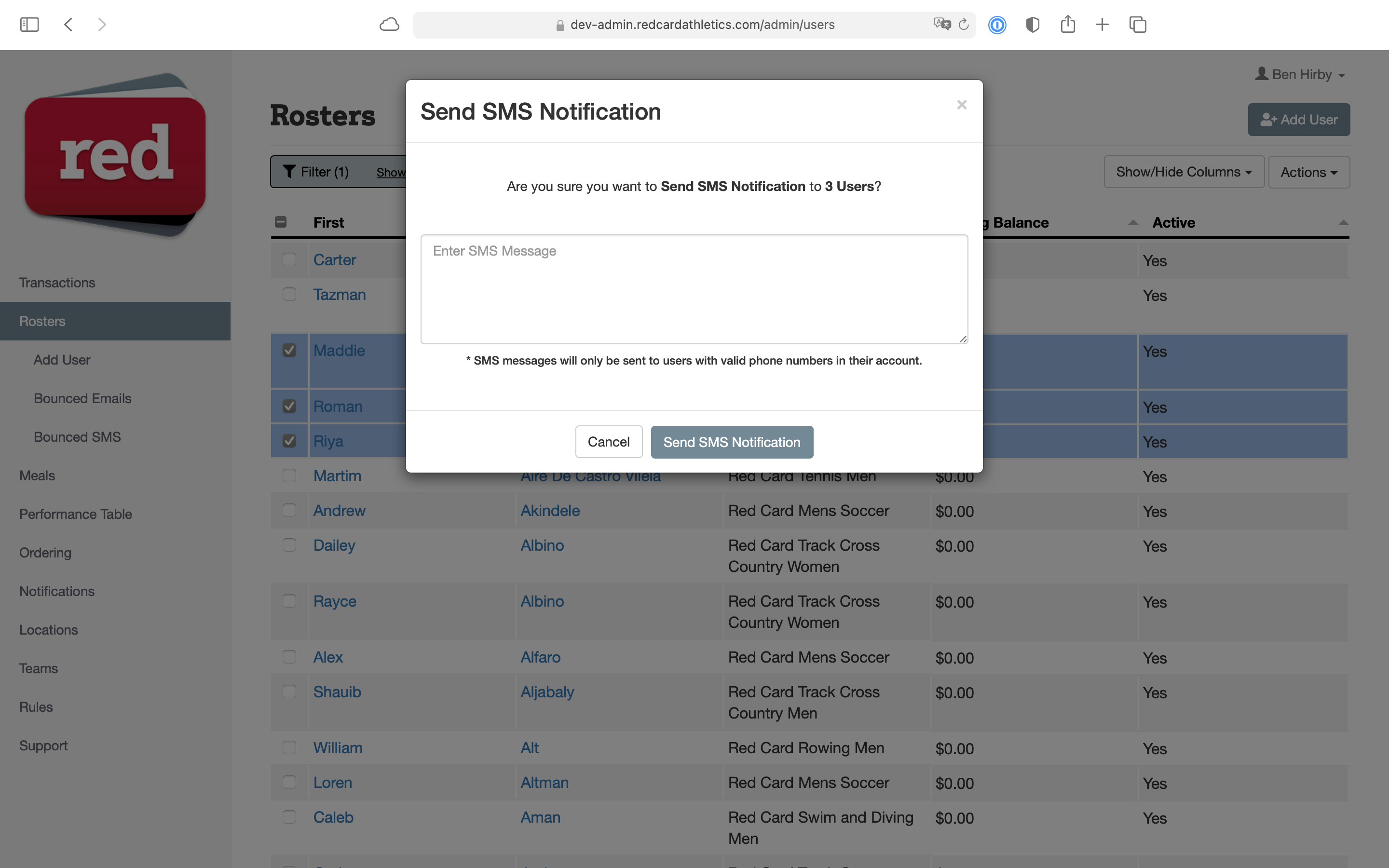This screenshot has width=1389, height=868.
Task: Reload the page with refresh icon
Action: [964, 24]
